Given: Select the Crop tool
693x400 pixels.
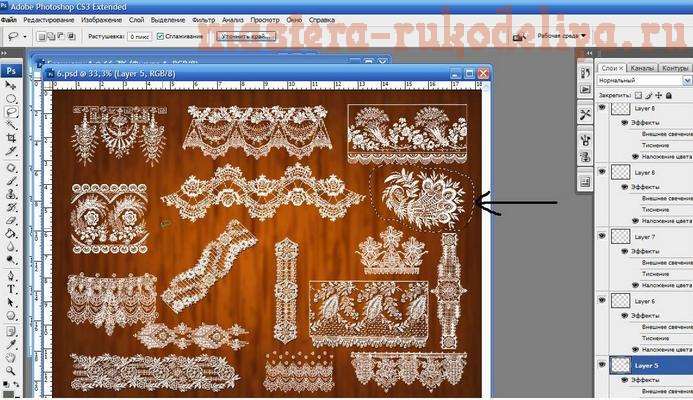Looking at the screenshot, I should 11,138.
